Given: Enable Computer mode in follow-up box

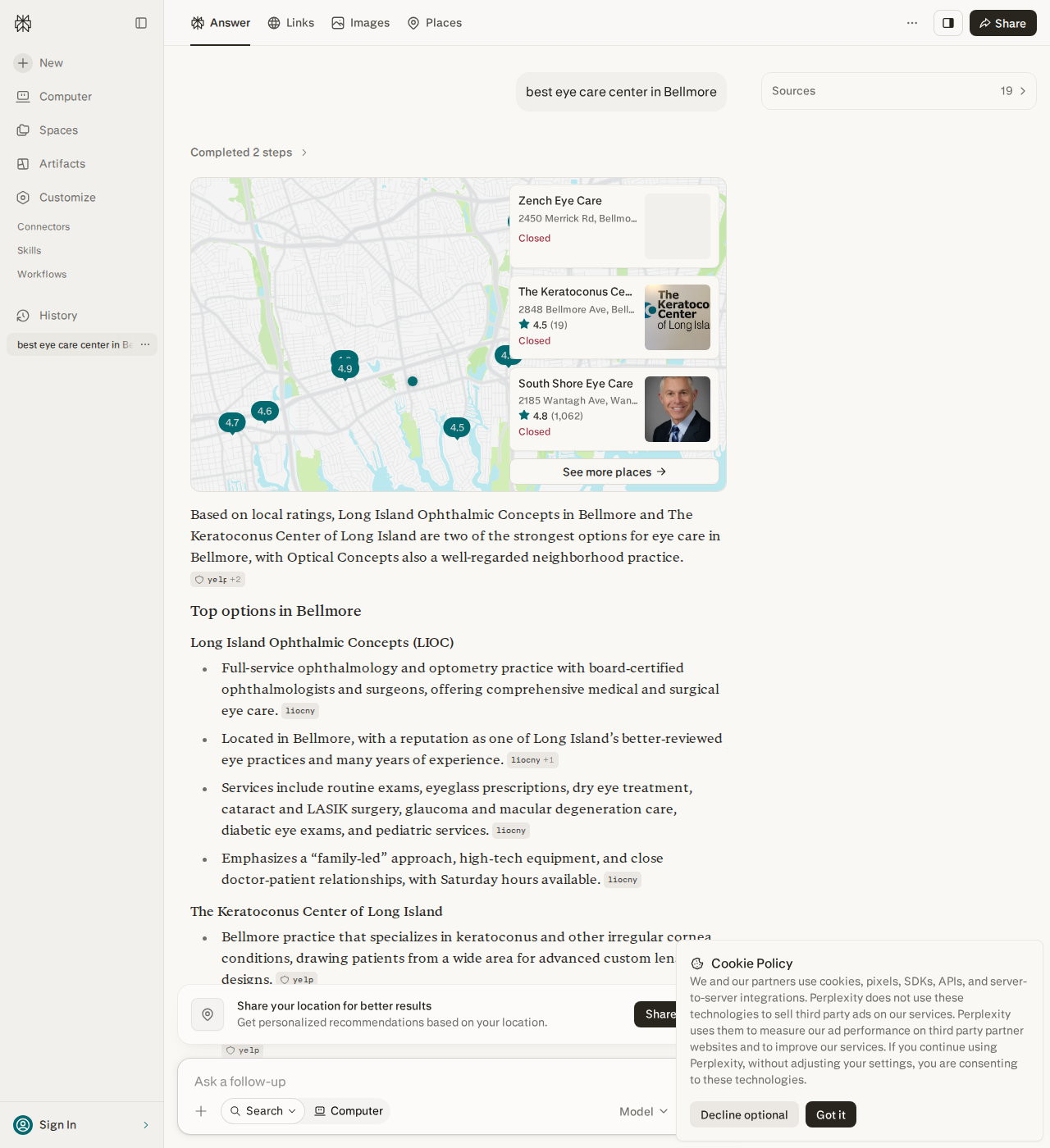Looking at the screenshot, I should coord(349,1111).
